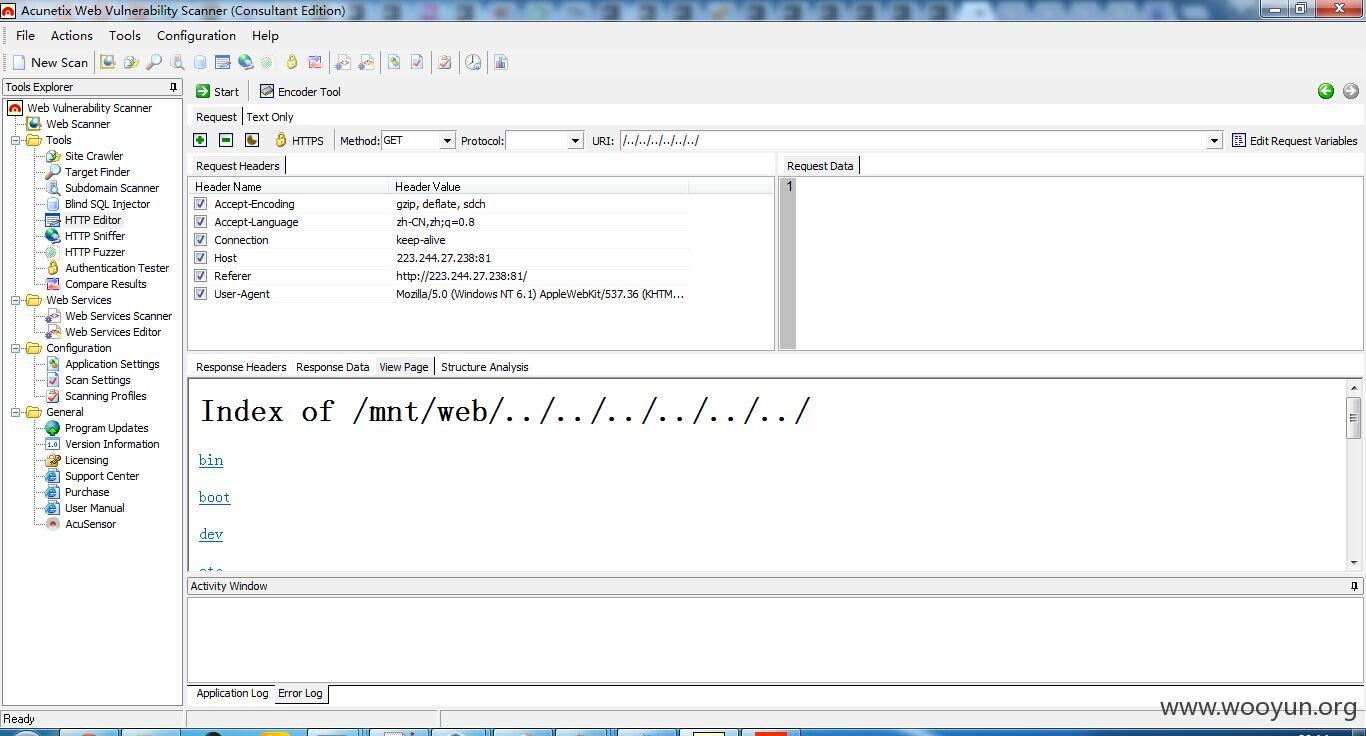Open HTTP Sniffer globe toolbar icon
The height and width of the screenshot is (736, 1366).
point(245,62)
